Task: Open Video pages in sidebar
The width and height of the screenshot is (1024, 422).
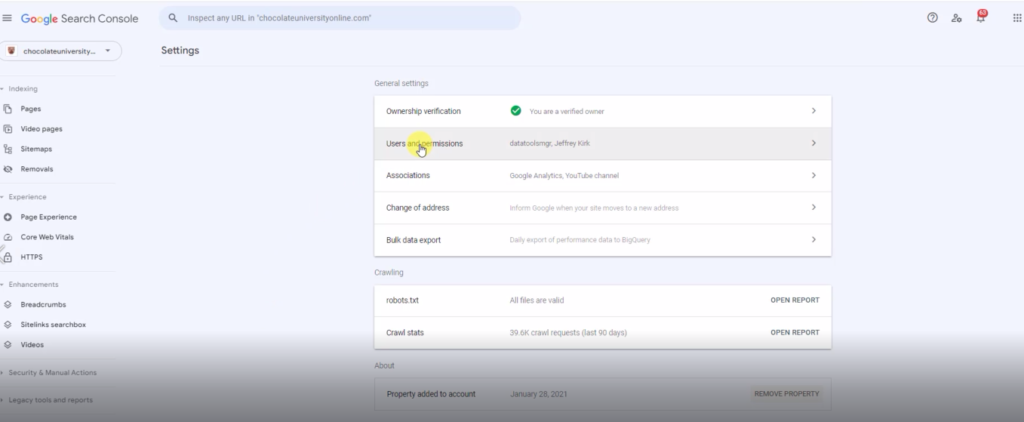Action: [x=41, y=129]
